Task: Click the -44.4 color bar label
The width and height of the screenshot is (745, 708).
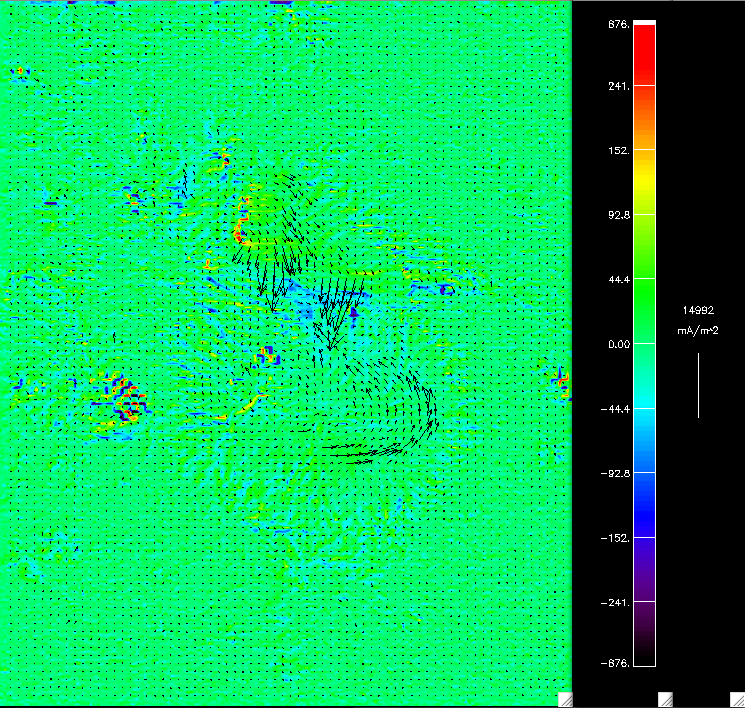Action: [x=616, y=409]
